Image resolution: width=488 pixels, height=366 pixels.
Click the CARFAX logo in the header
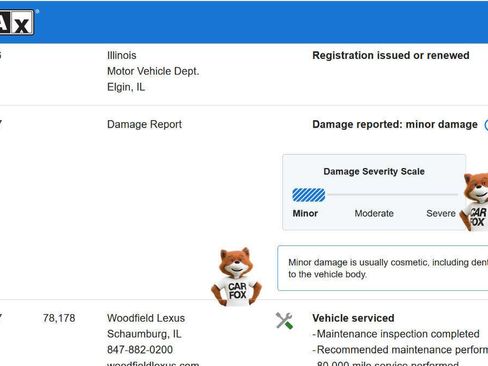tap(17, 22)
